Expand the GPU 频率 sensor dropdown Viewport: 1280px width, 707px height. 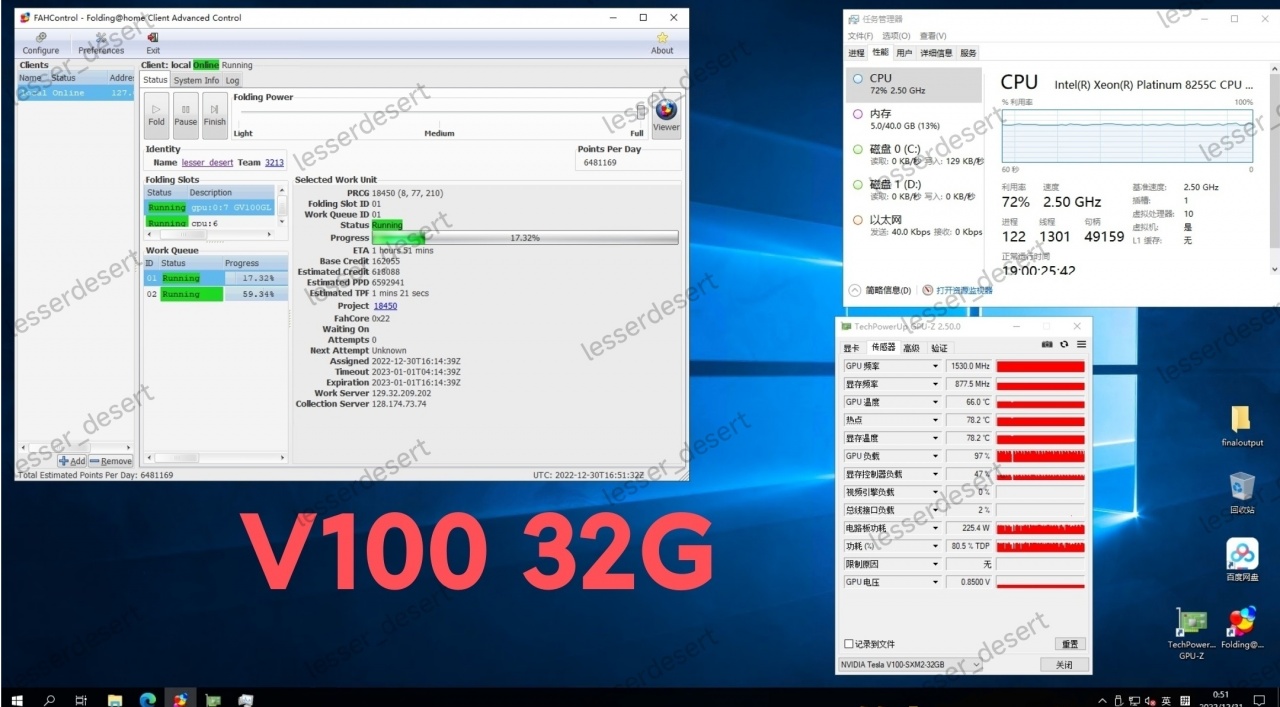tap(936, 366)
